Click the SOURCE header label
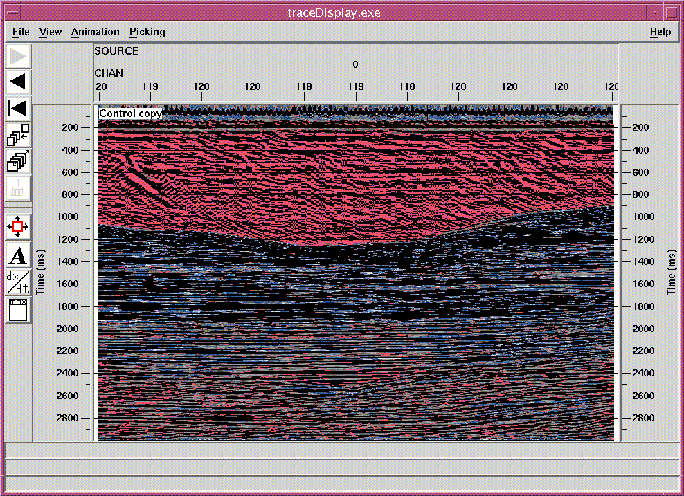The image size is (684, 496). pyautogui.click(x=116, y=51)
